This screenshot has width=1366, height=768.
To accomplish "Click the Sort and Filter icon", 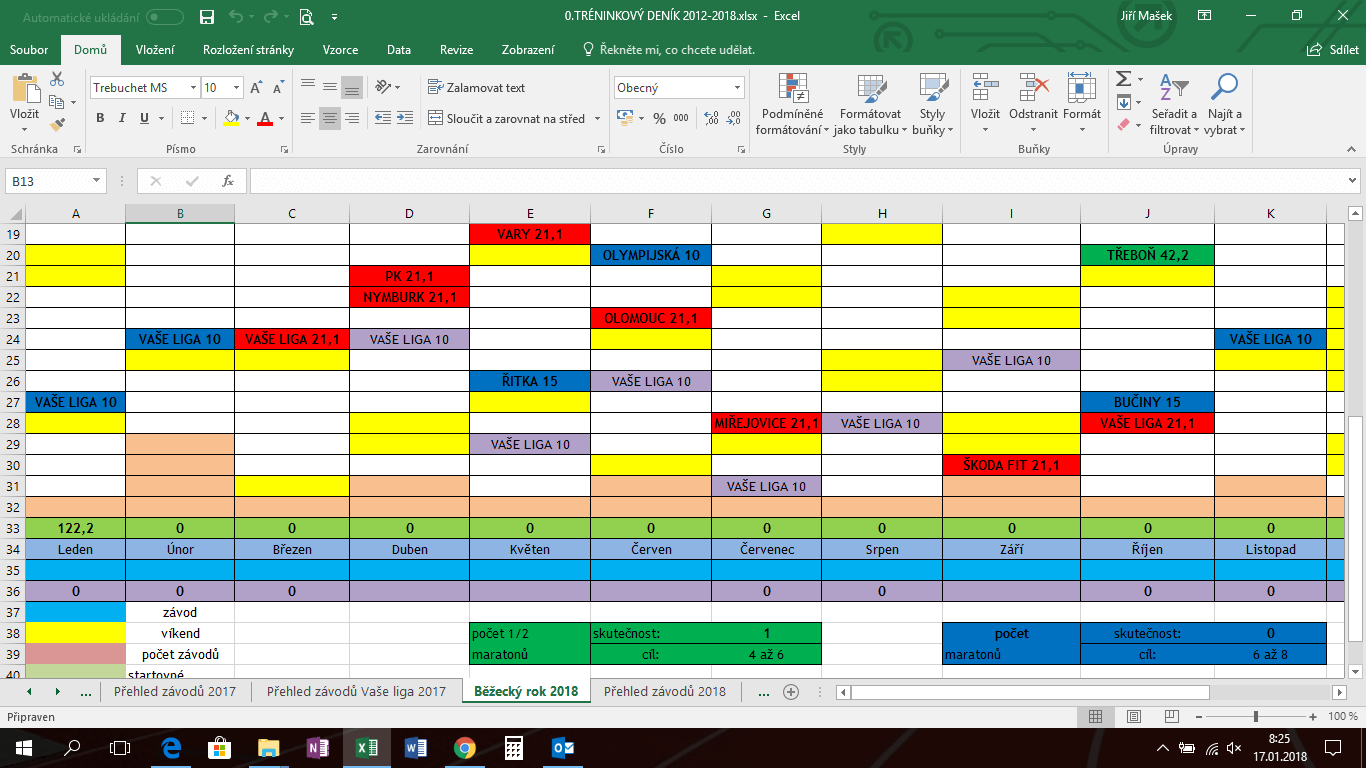I will click(x=1172, y=87).
